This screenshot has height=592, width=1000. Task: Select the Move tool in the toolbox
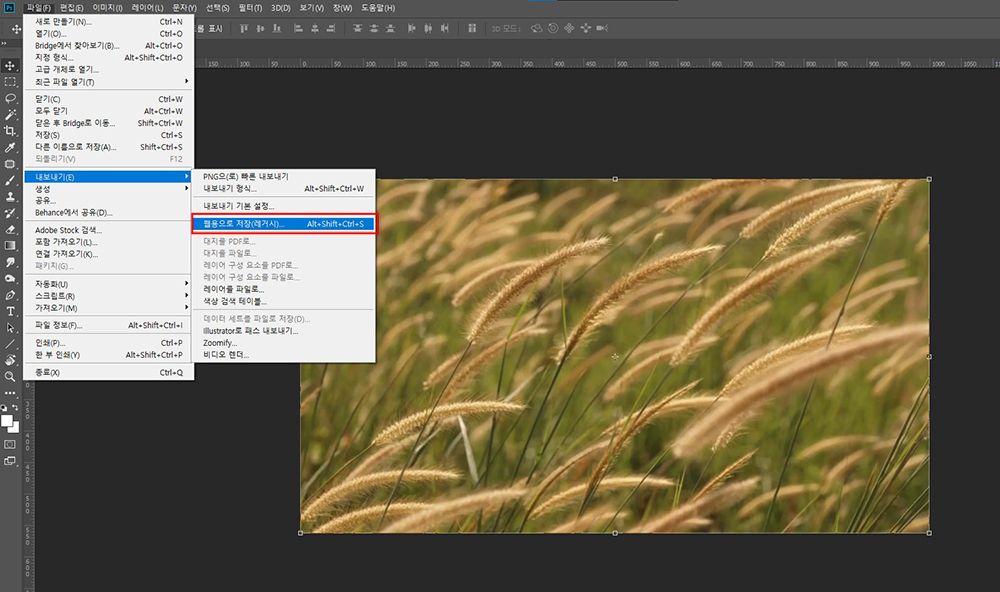pos(10,66)
